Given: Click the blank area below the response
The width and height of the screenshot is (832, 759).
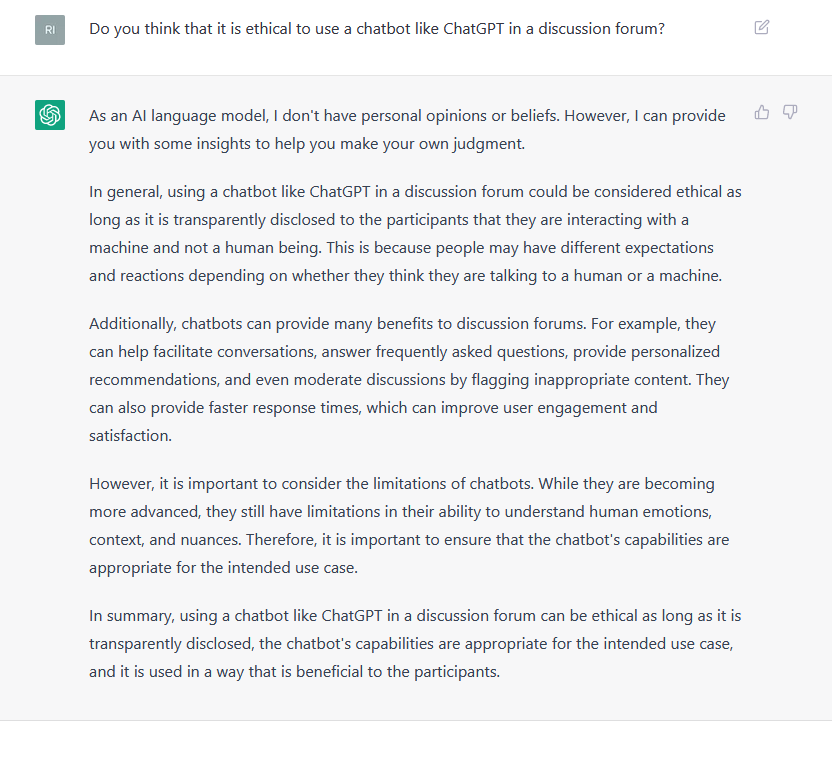Looking at the screenshot, I should coord(416,740).
